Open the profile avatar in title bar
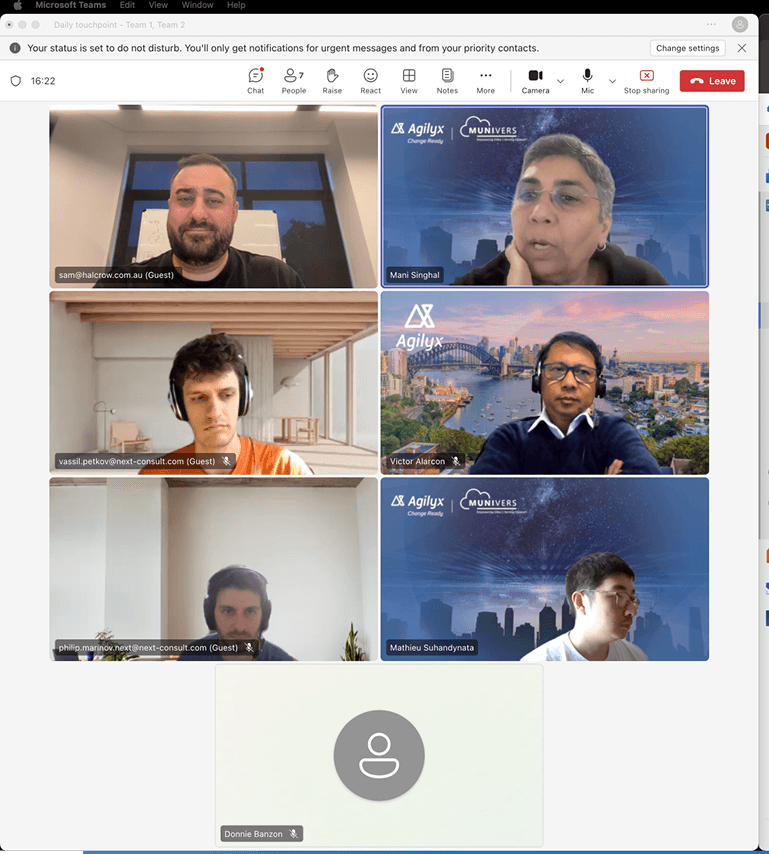This screenshot has height=854, width=769. pos(740,25)
